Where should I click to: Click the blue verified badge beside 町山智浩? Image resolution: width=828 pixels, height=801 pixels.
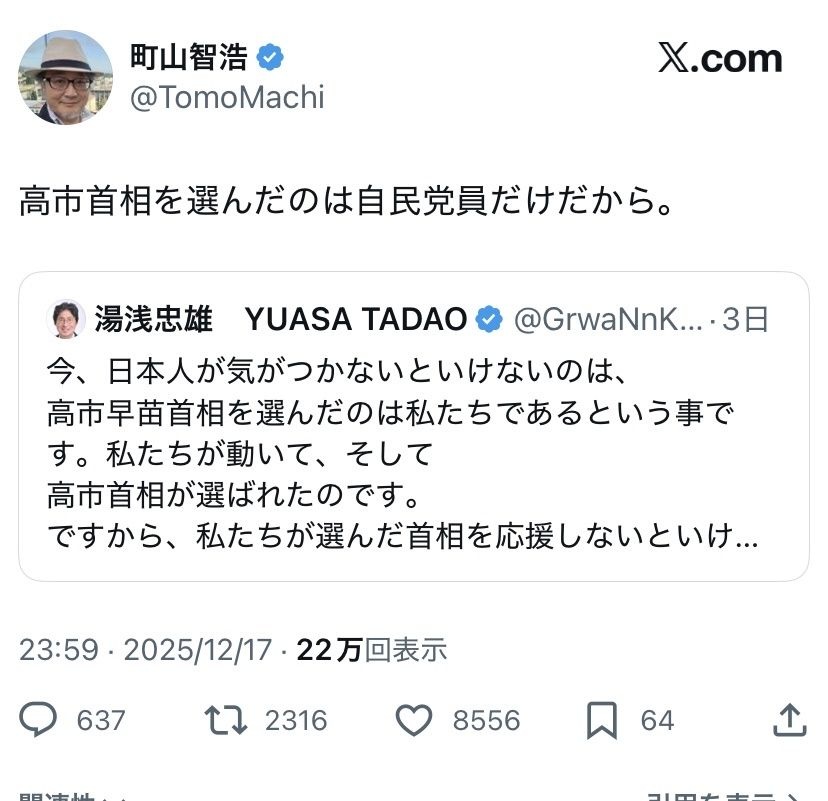click(x=270, y=58)
